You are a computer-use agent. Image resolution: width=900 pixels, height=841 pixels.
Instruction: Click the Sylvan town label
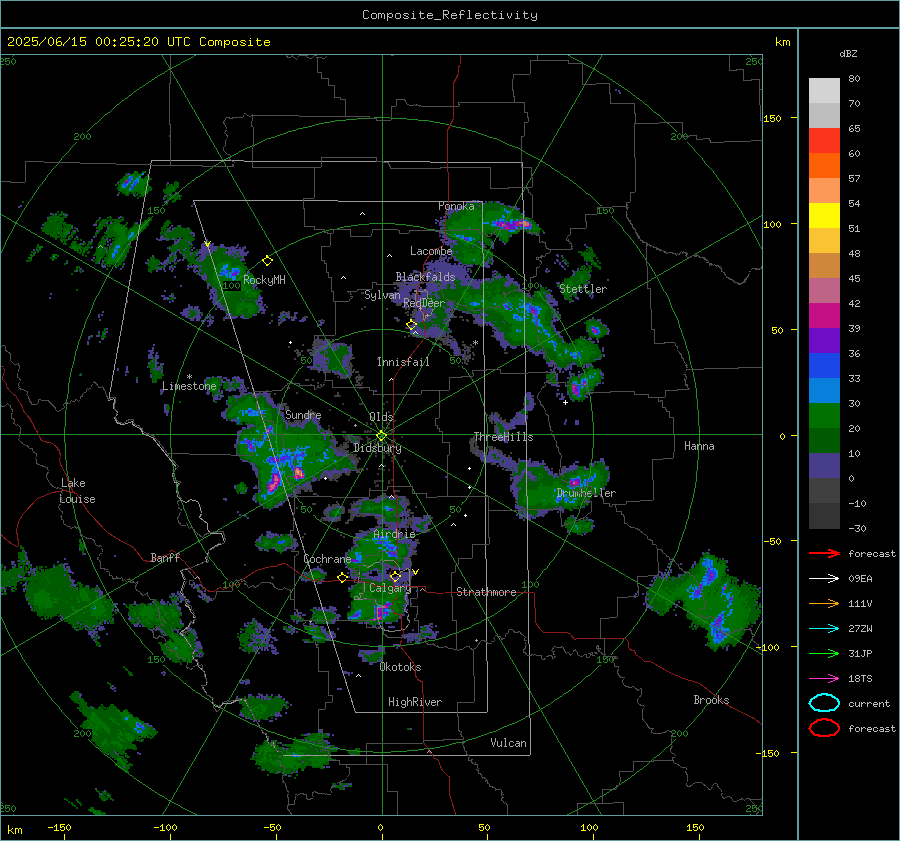382,295
